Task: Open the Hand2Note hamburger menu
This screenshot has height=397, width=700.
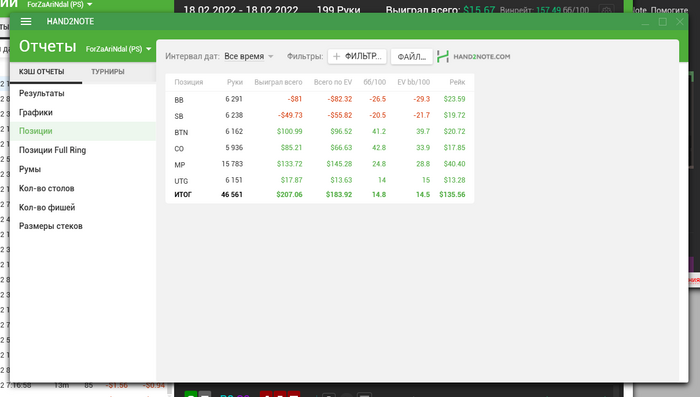Action: 26,21
